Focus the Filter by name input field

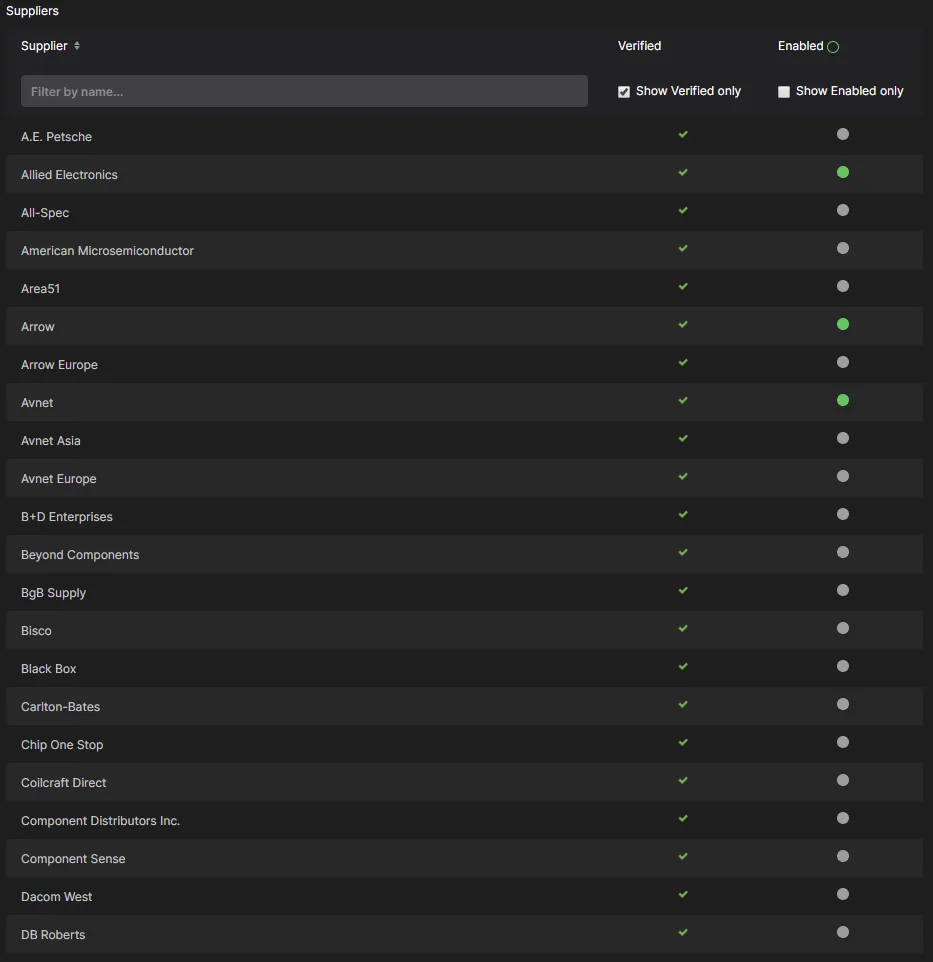[304, 91]
